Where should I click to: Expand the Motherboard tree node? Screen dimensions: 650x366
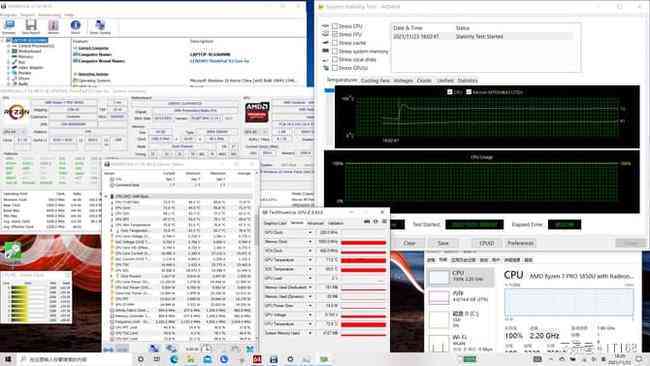tap(8, 51)
